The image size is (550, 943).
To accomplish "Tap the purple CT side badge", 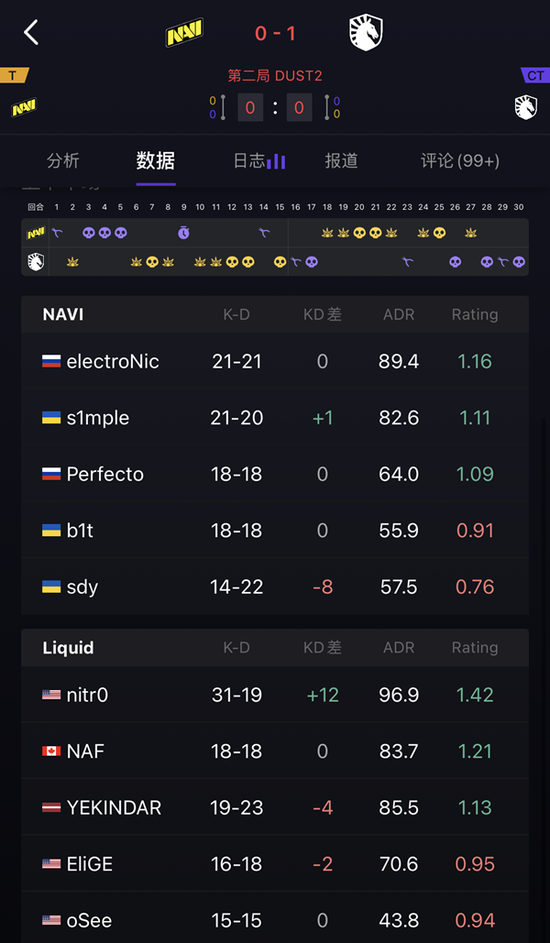I will tap(535, 76).
